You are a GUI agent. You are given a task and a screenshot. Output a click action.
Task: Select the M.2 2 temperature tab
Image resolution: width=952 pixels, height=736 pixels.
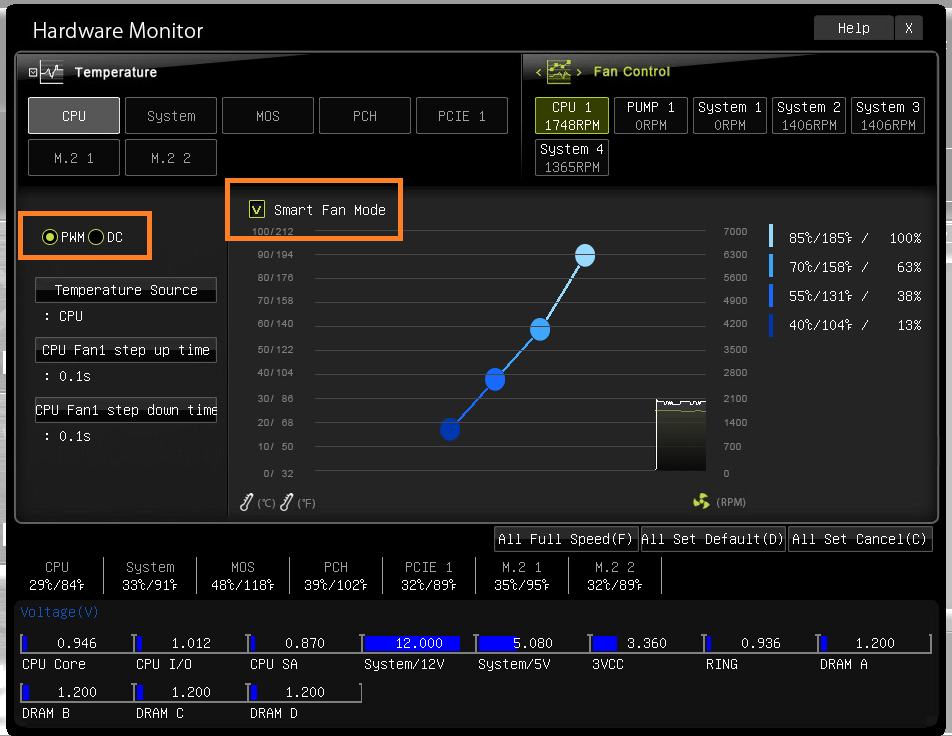click(x=171, y=158)
